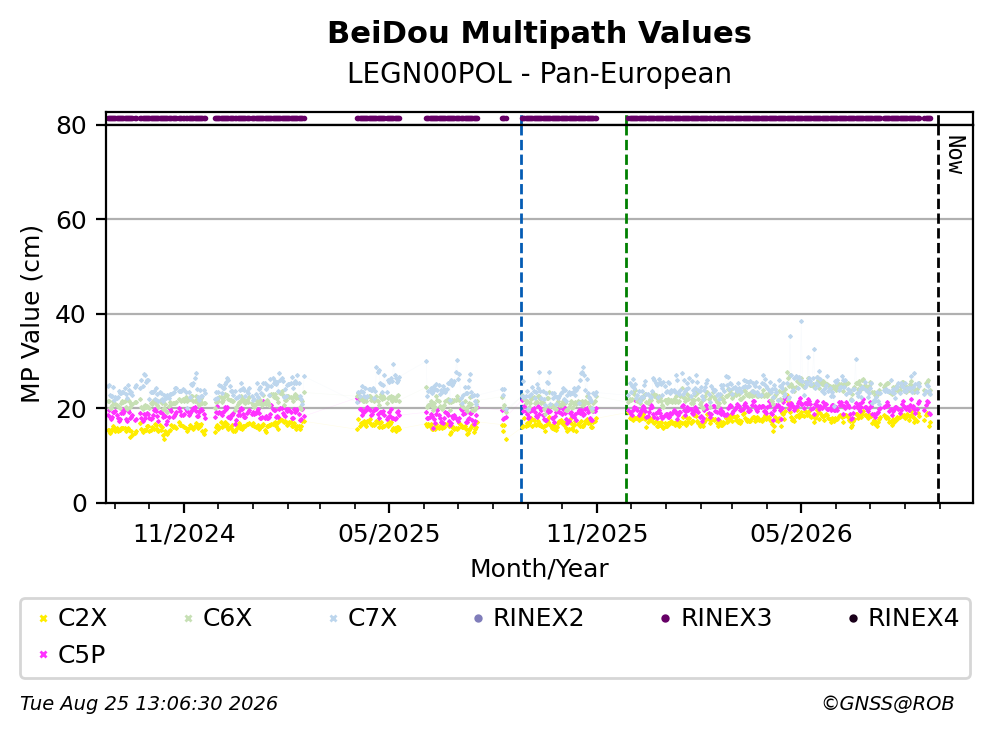
Task: Click the Now label
Action: [x=956, y=155]
